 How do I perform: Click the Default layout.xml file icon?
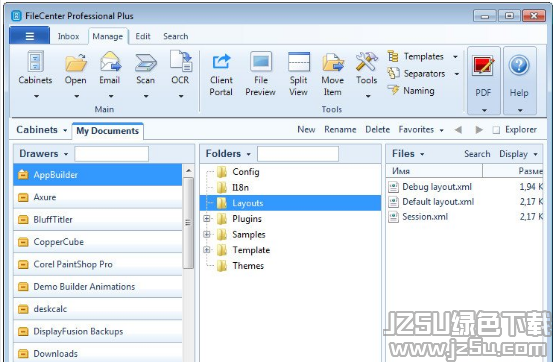(393, 202)
